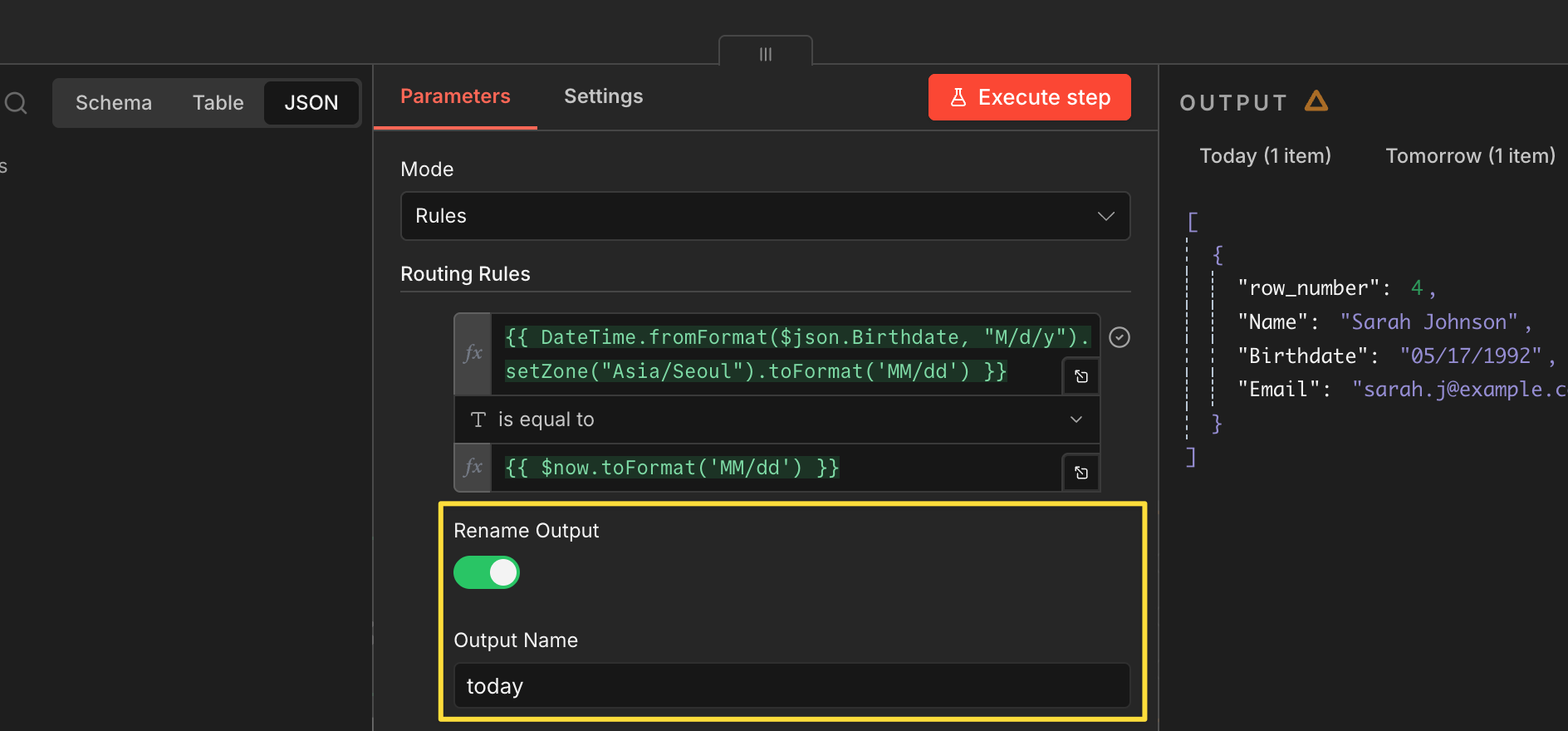This screenshot has height=731, width=1568.
Task: Click the fx icon beside the $now expression
Action: (x=473, y=468)
